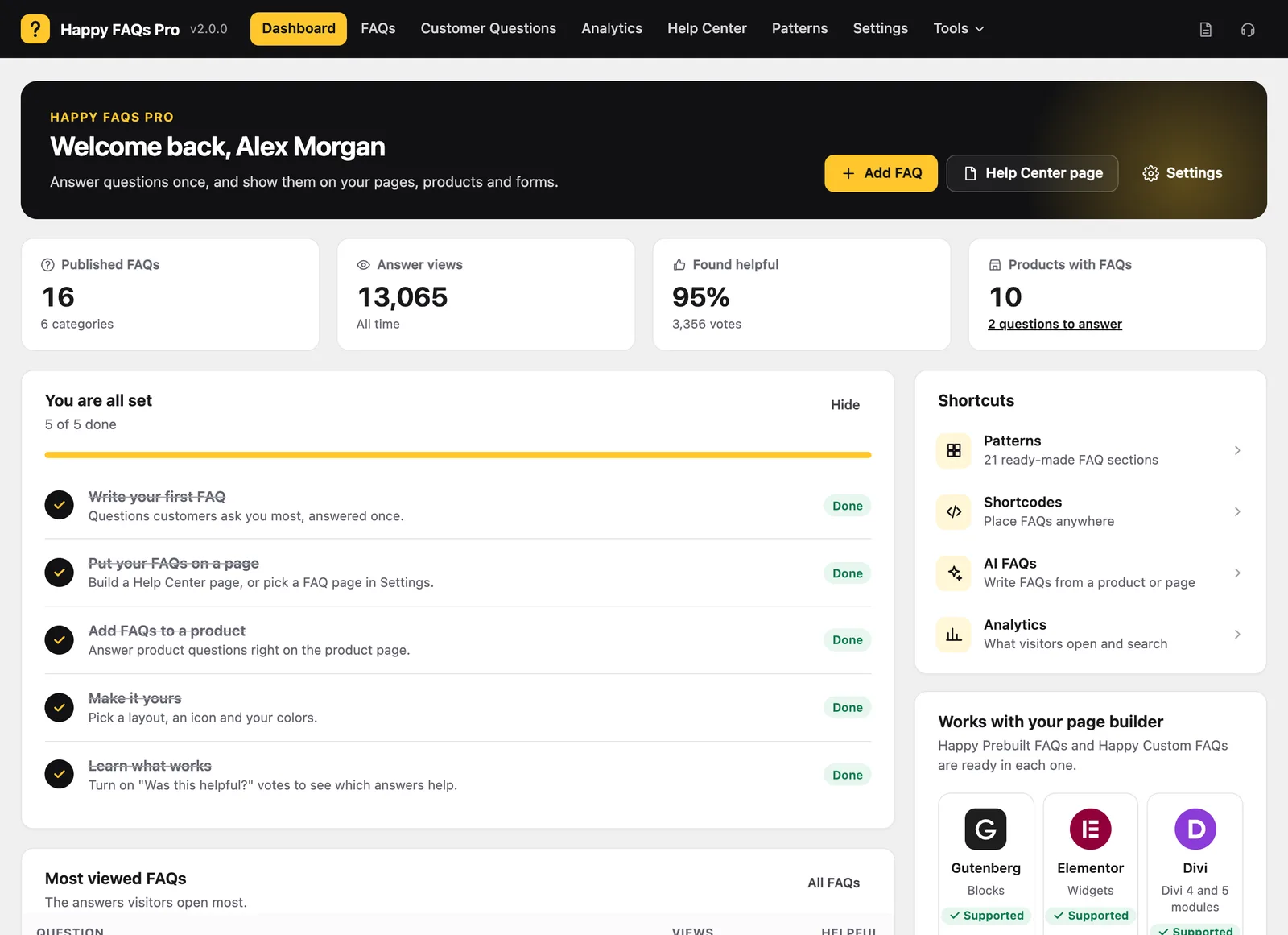
Task: Click the AI FAQs sparkle icon
Action: (x=954, y=573)
